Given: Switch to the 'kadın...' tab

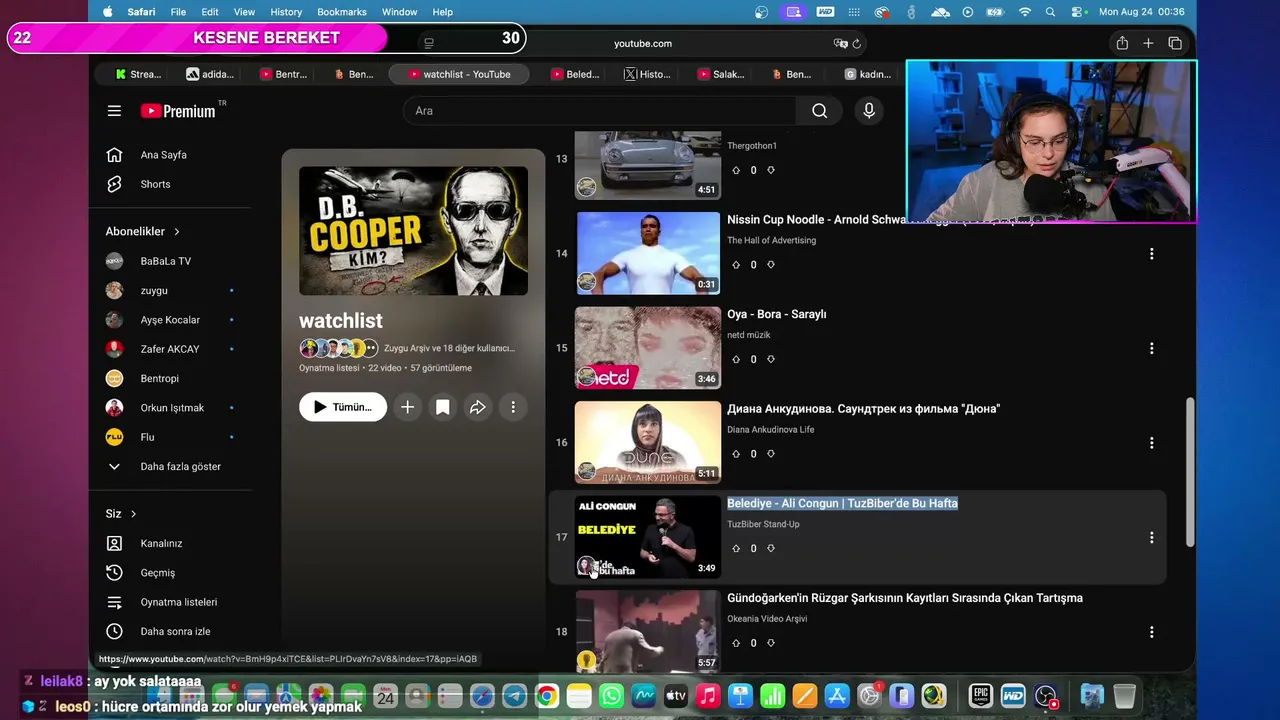Looking at the screenshot, I should click(868, 74).
